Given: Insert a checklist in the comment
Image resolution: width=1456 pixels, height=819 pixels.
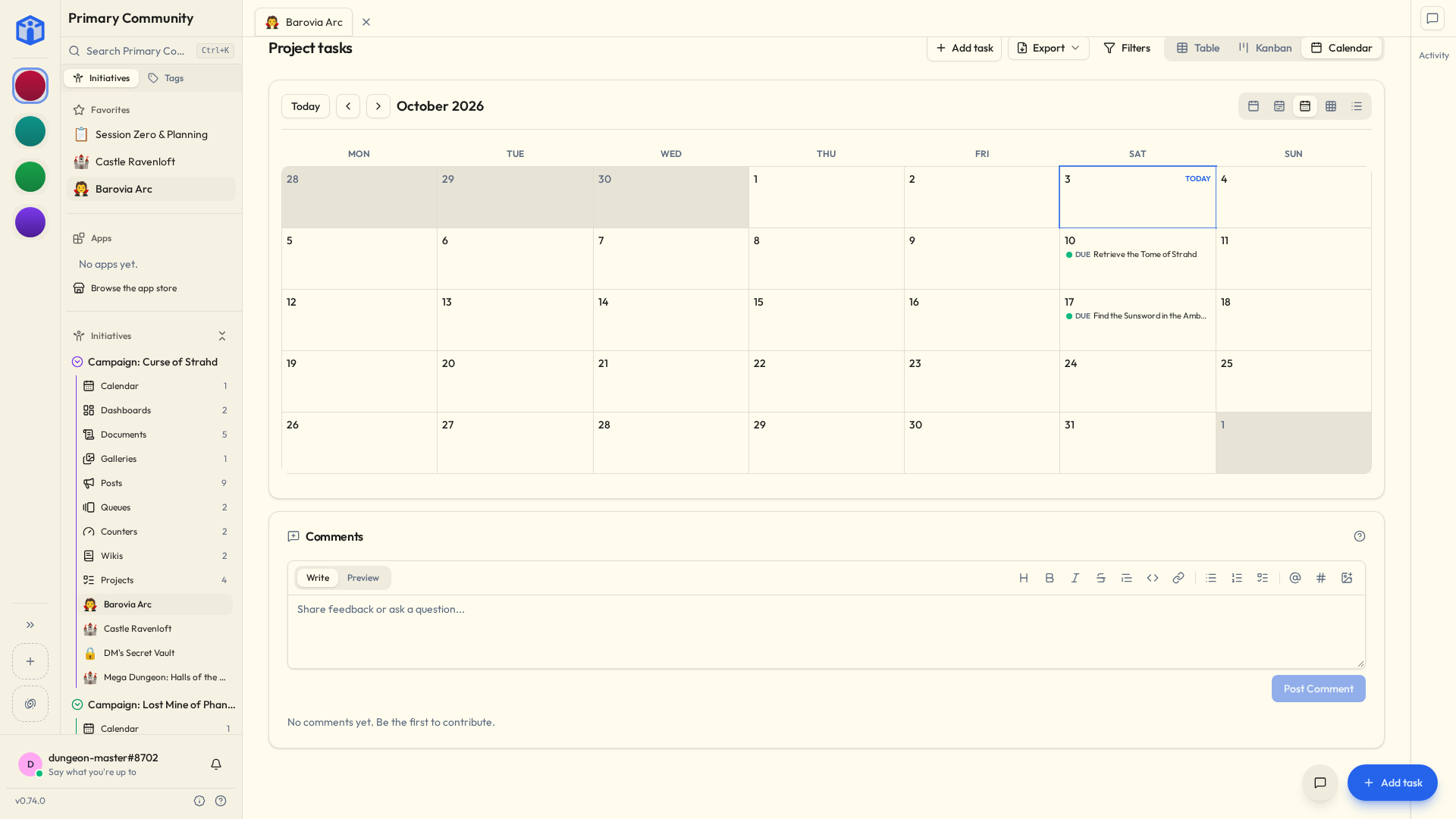Looking at the screenshot, I should pyautogui.click(x=1263, y=578).
